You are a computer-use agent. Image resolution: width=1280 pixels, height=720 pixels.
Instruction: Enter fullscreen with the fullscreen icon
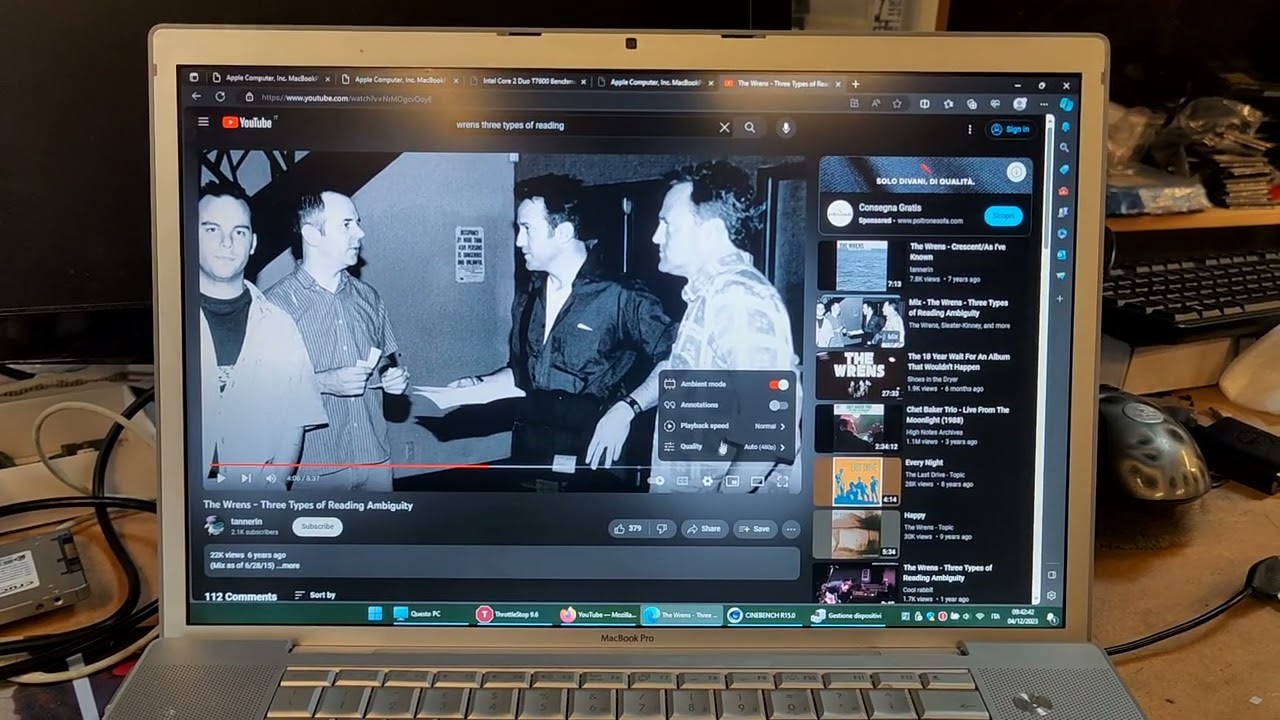coord(783,481)
